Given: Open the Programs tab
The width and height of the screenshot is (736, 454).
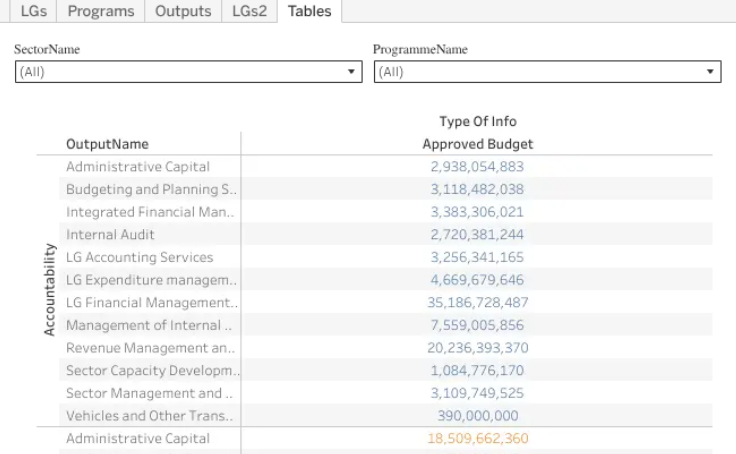Looking at the screenshot, I should 101,11.
